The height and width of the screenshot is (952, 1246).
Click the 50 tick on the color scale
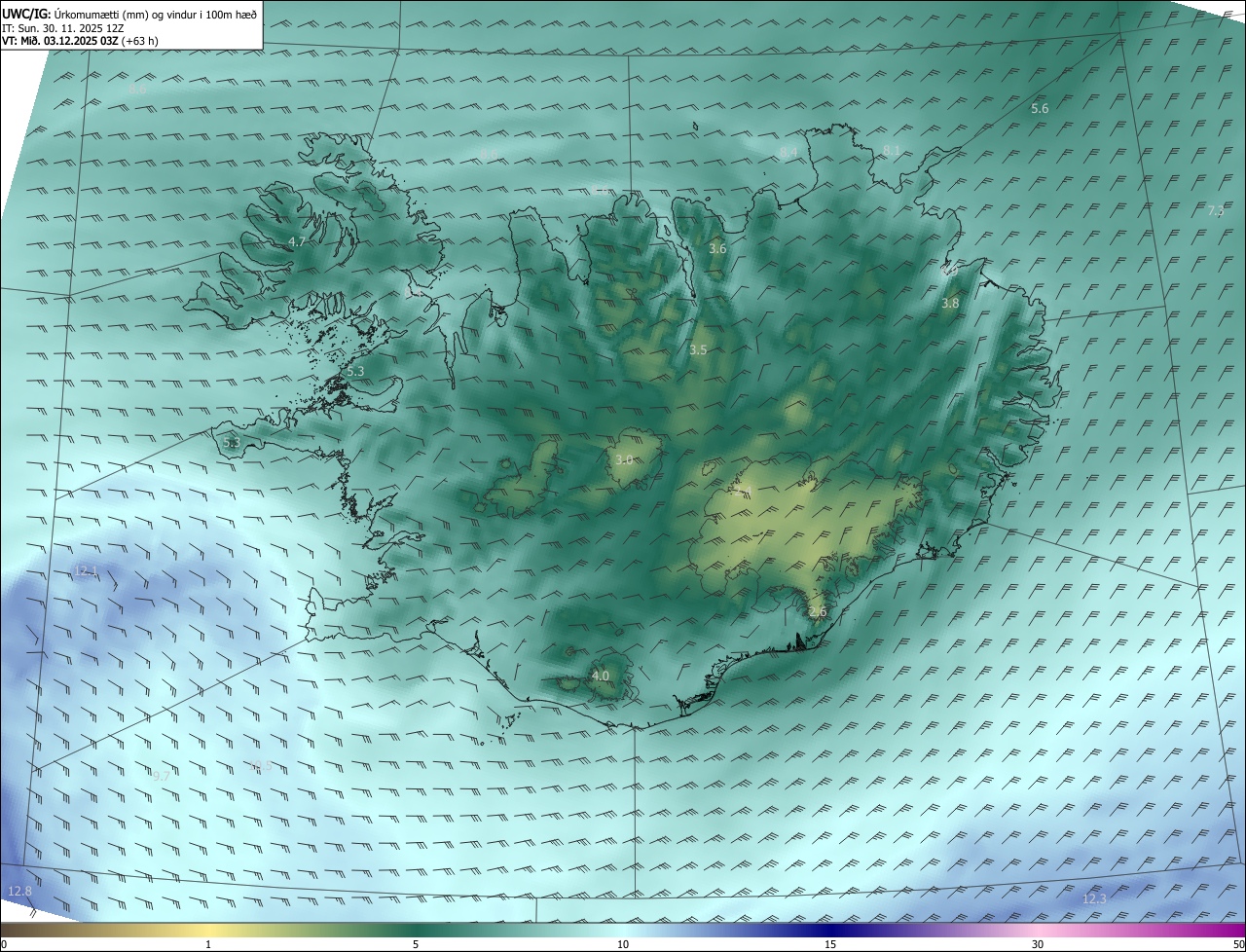pyautogui.click(x=1239, y=945)
